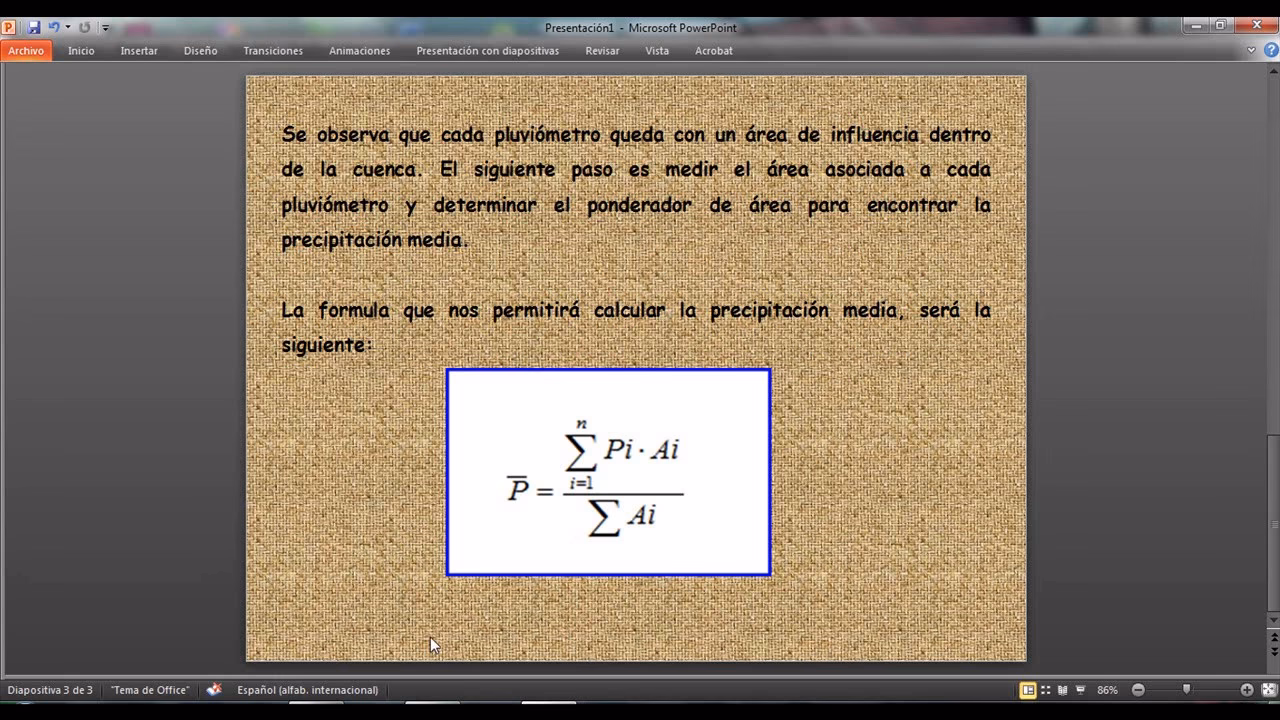The width and height of the screenshot is (1280, 720).
Task: Click the Save icon in quick access toolbar
Action: (x=34, y=27)
